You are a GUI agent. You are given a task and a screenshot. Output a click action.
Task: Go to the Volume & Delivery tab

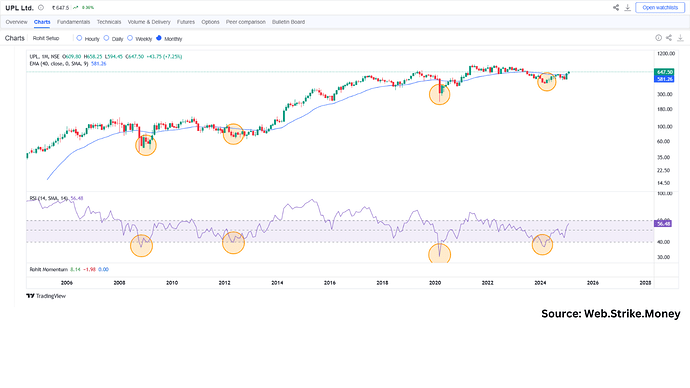pyautogui.click(x=149, y=22)
